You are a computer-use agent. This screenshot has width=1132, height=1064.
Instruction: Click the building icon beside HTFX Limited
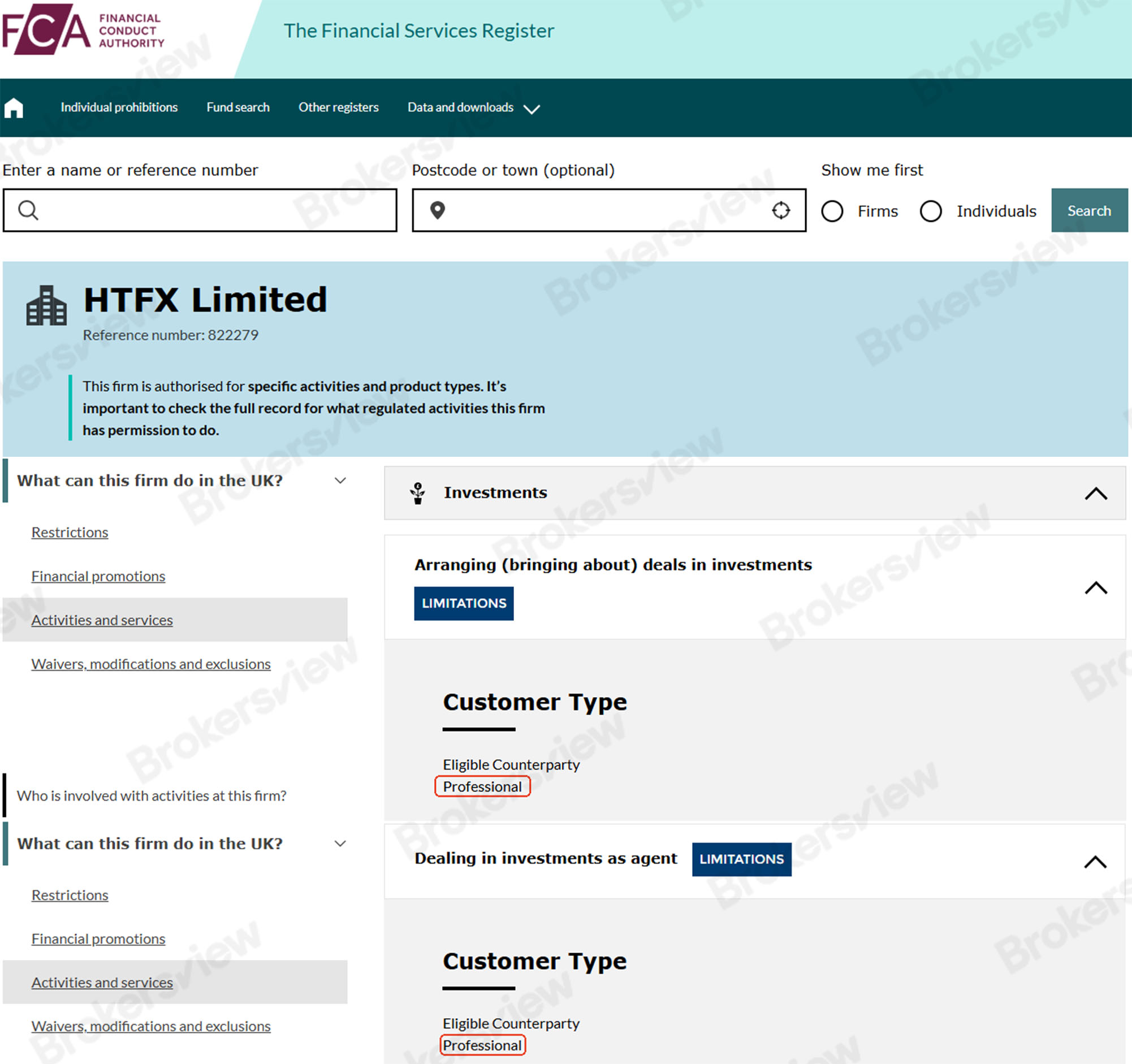(x=46, y=306)
